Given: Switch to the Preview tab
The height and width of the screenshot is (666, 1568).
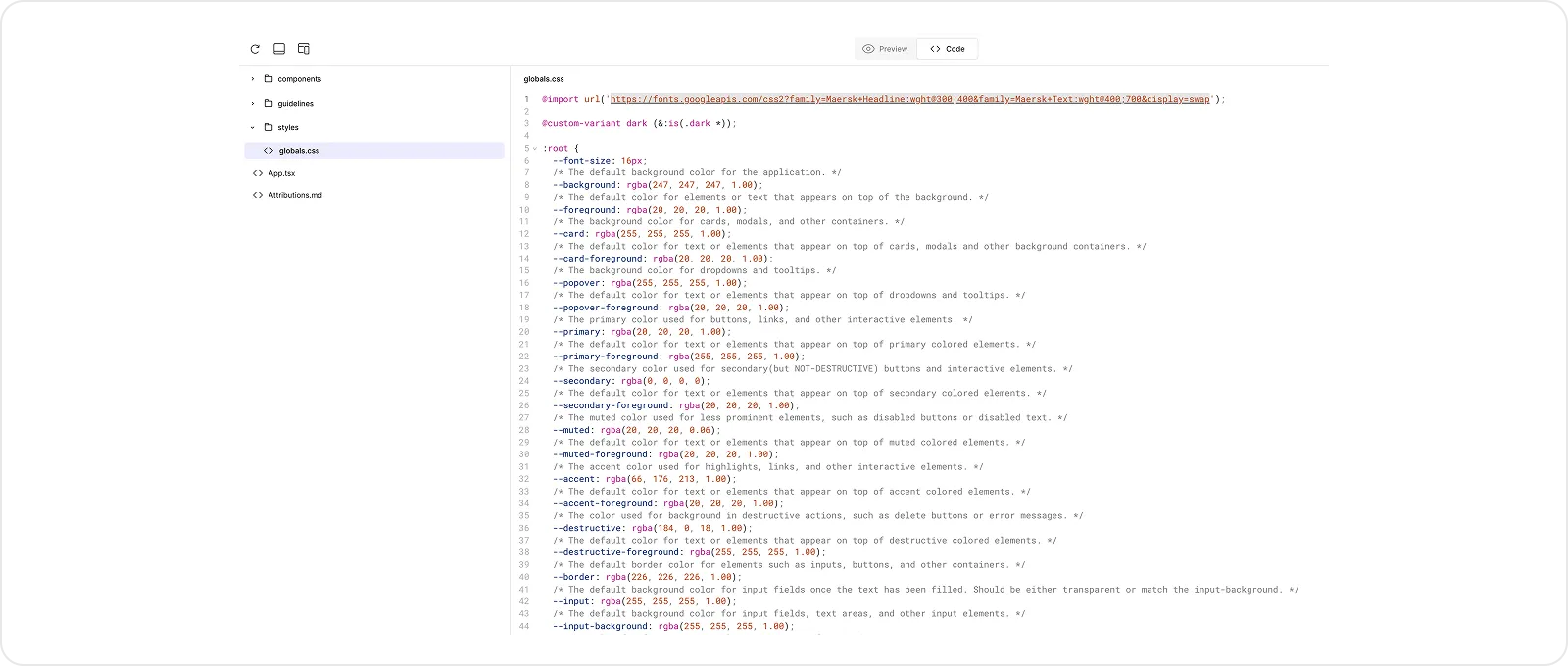Looking at the screenshot, I should 885,49.
